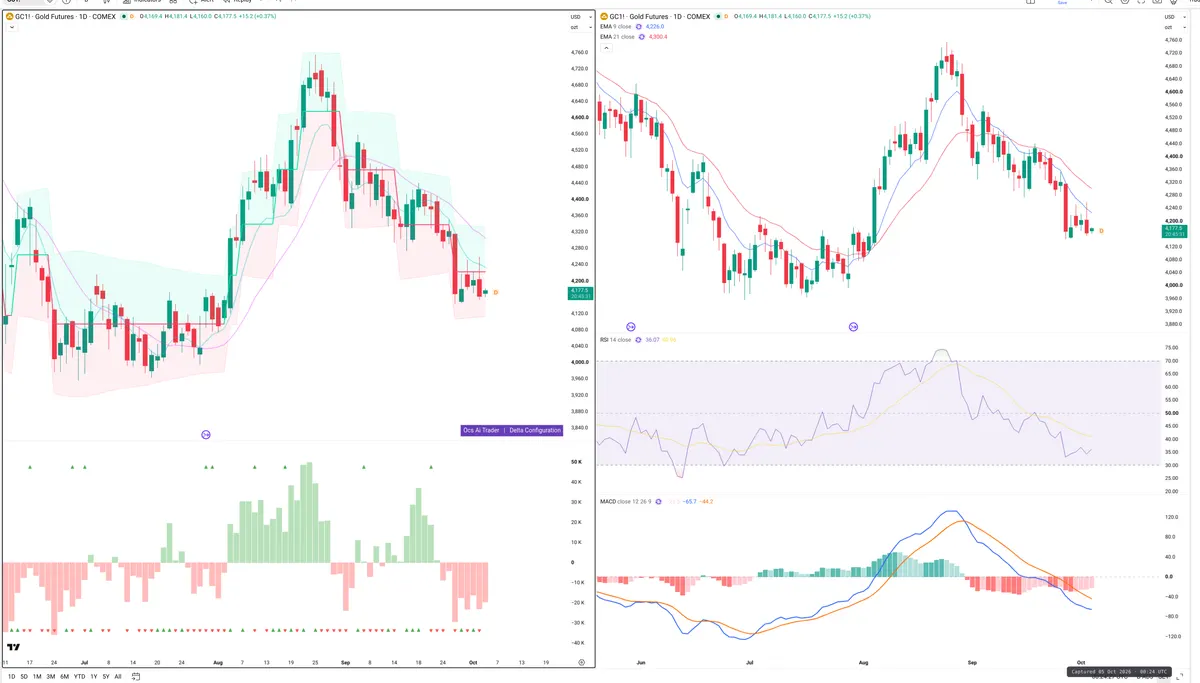
Task: Click the 4,760.0 label on left price axis
Action: (579, 52)
